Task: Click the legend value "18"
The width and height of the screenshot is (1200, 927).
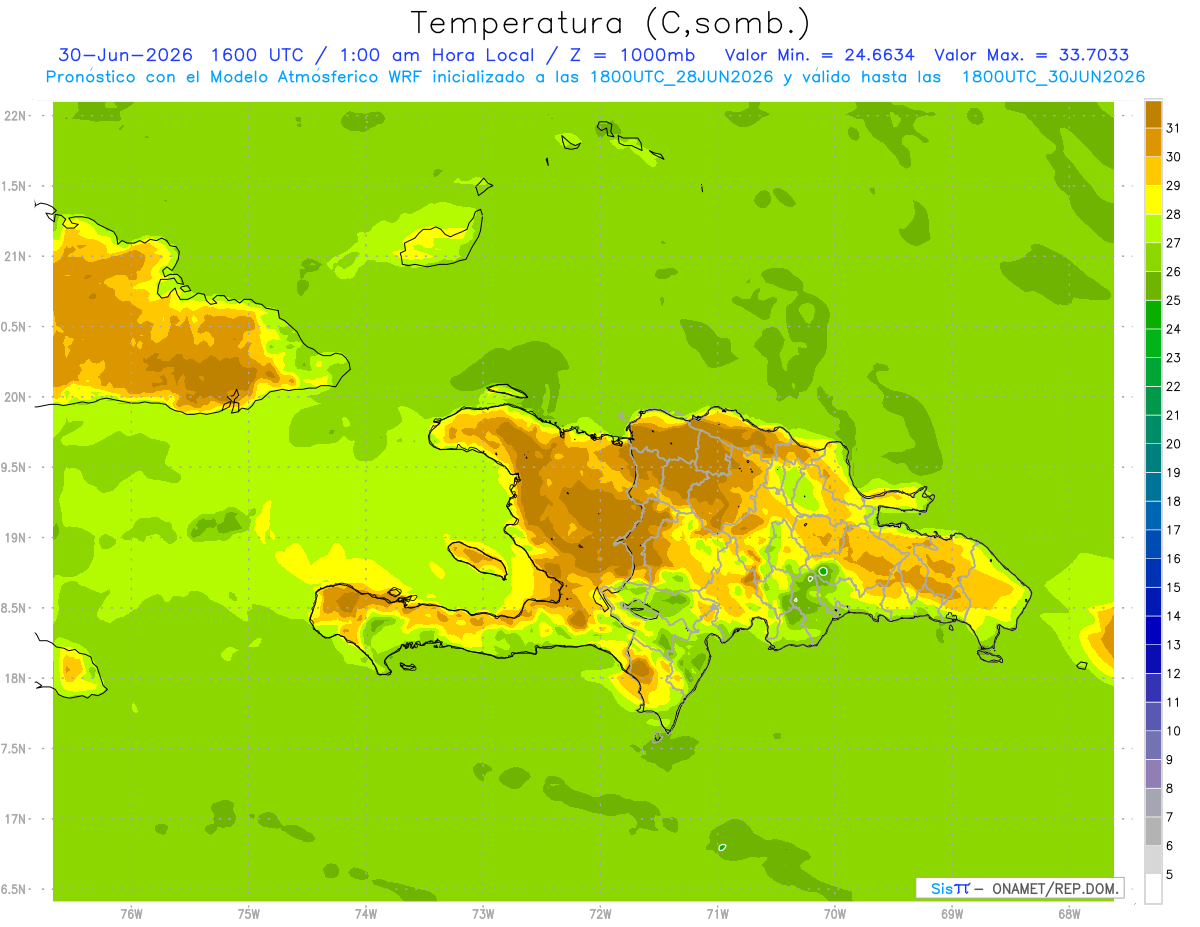Action: click(x=1174, y=501)
